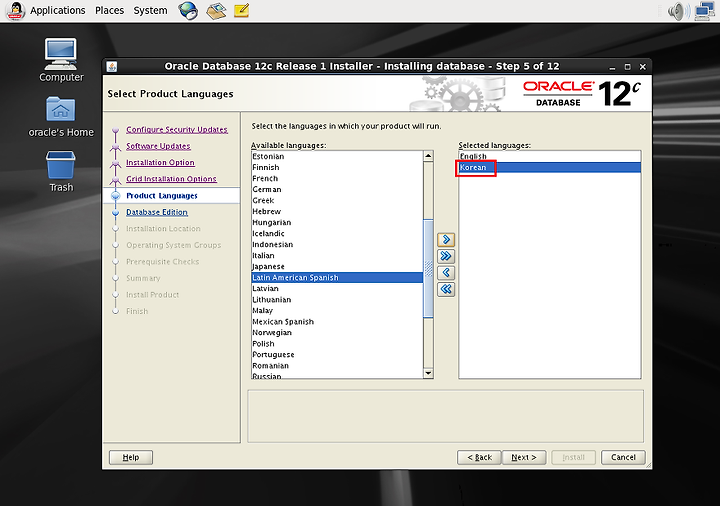This screenshot has height=506, width=720.
Task: Select Polish in available languages
Action: [x=337, y=344]
